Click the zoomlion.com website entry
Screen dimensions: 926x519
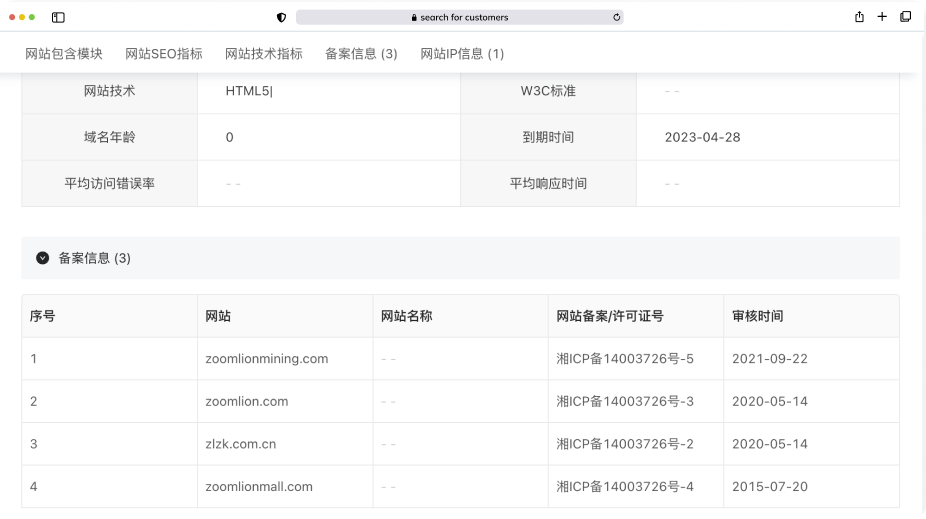pyautogui.click(x=246, y=402)
